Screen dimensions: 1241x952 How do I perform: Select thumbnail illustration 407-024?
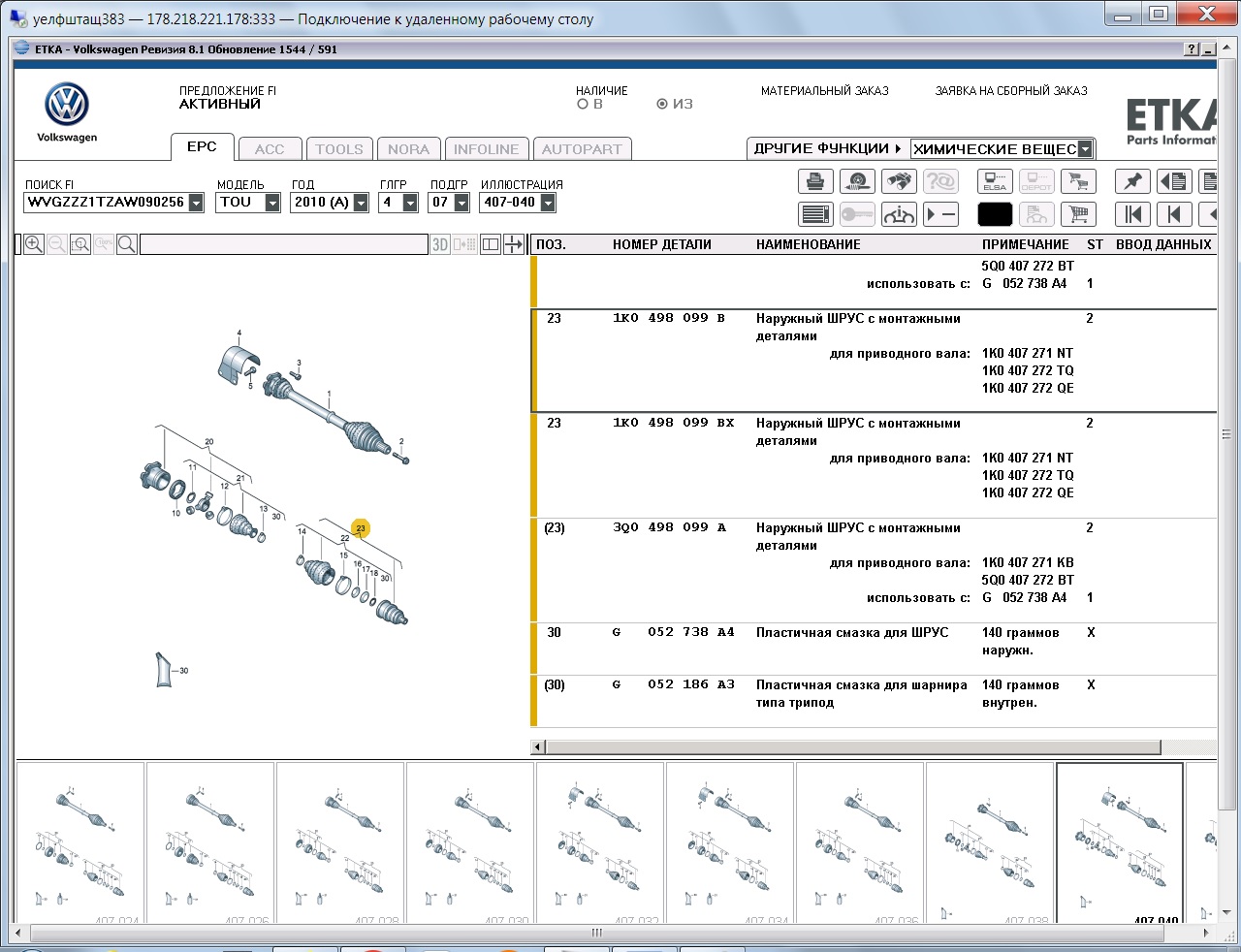pos(80,841)
